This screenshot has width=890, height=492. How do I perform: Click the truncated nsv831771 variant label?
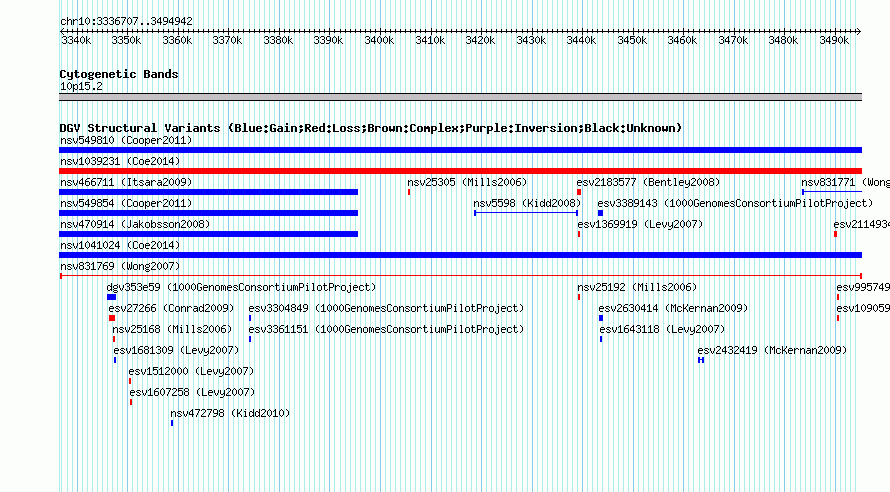(x=845, y=182)
